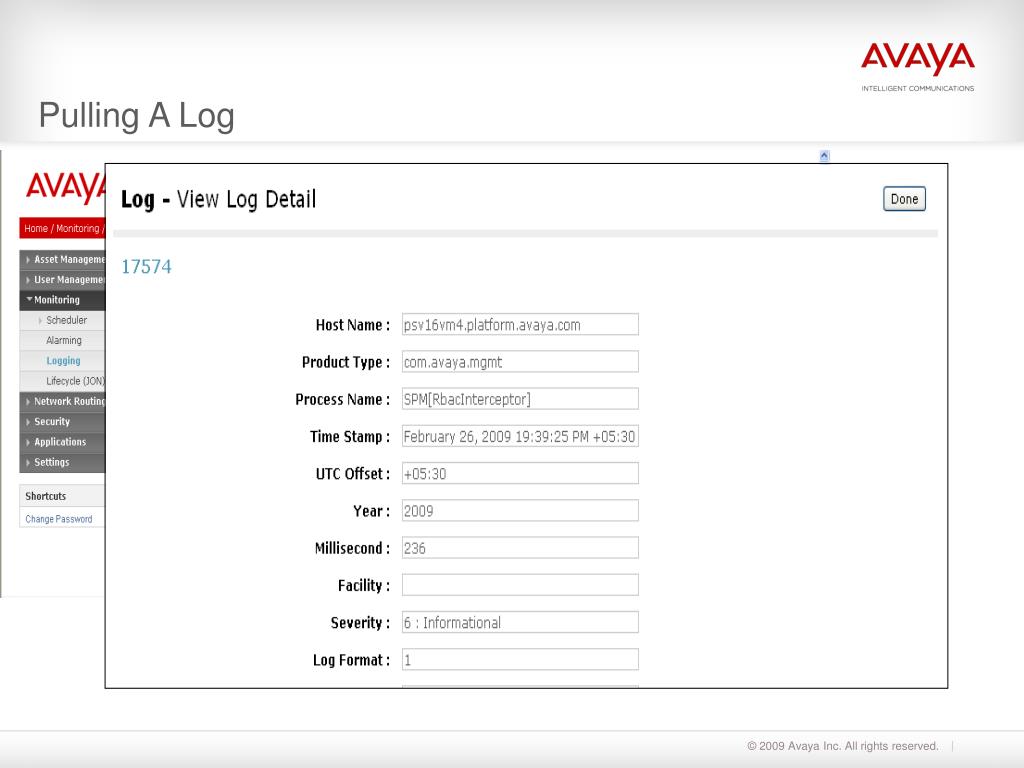Expand the Network Routing menu arrow

point(27,402)
